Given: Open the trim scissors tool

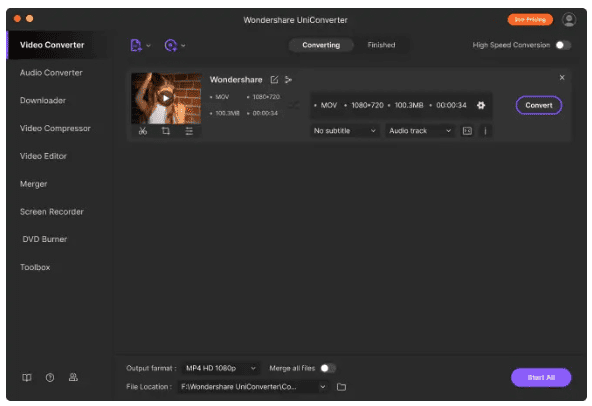Looking at the screenshot, I should pos(143,131).
